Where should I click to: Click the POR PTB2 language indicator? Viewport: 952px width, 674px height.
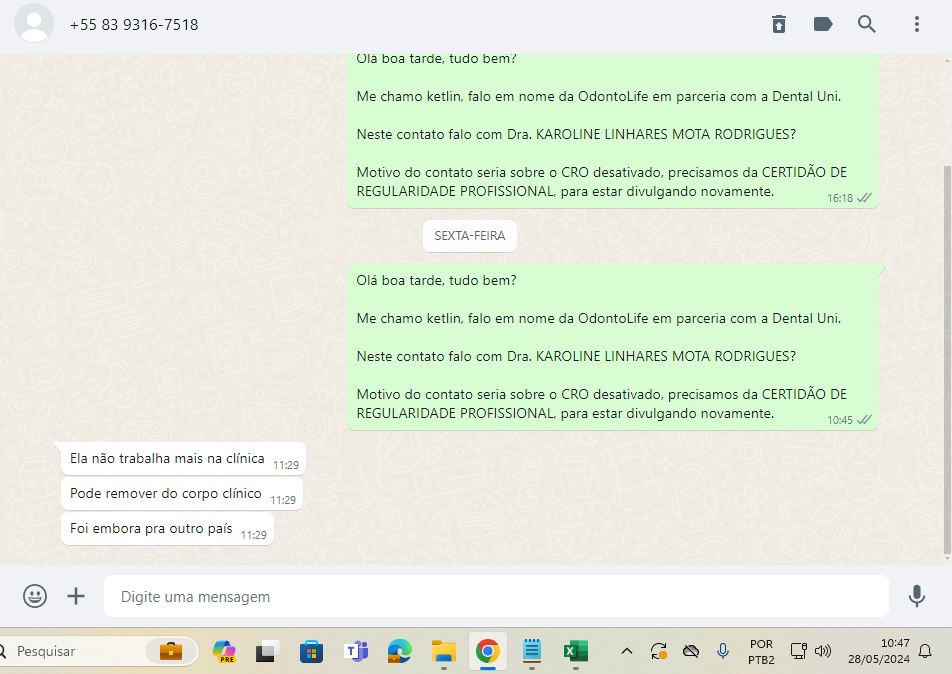[x=761, y=652]
